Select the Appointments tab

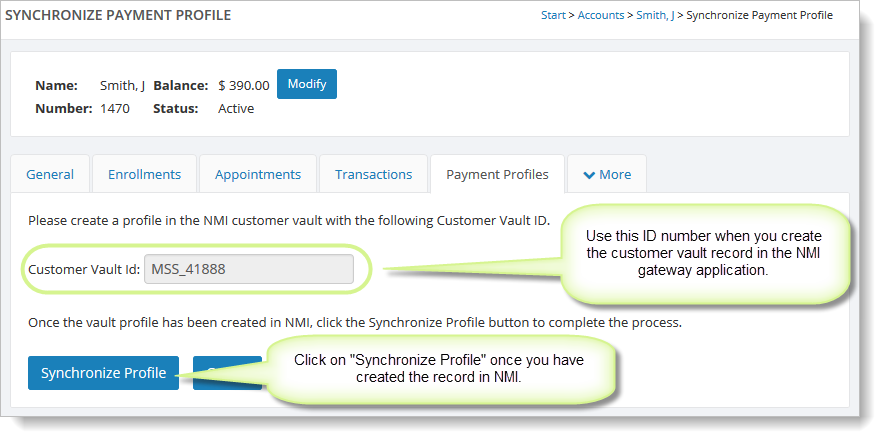pyautogui.click(x=258, y=174)
